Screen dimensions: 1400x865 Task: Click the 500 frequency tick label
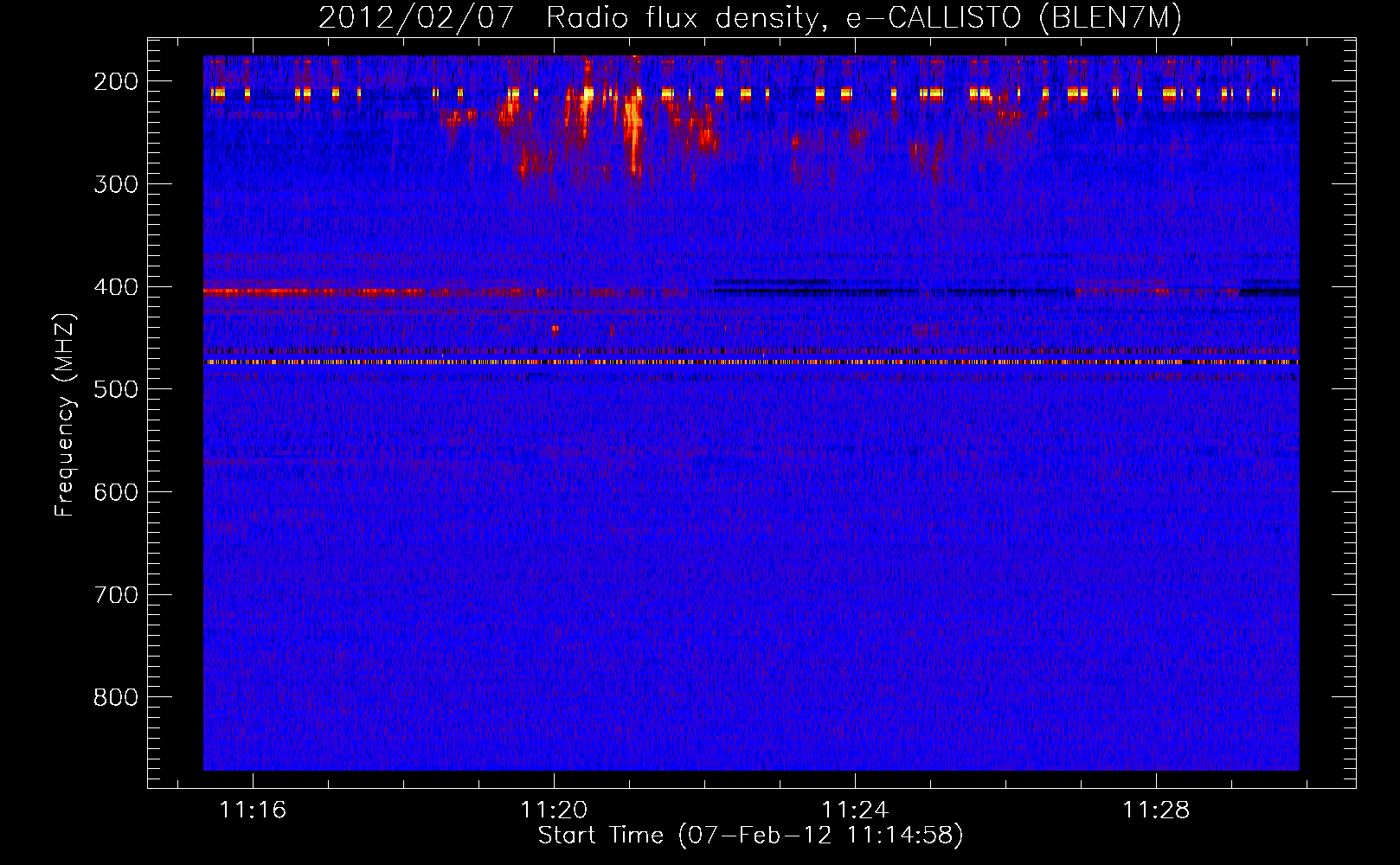[x=116, y=389]
